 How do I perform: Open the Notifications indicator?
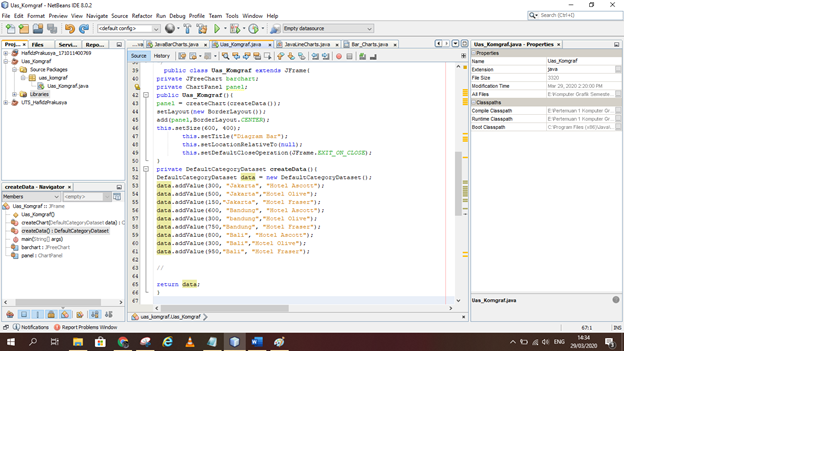point(30,327)
